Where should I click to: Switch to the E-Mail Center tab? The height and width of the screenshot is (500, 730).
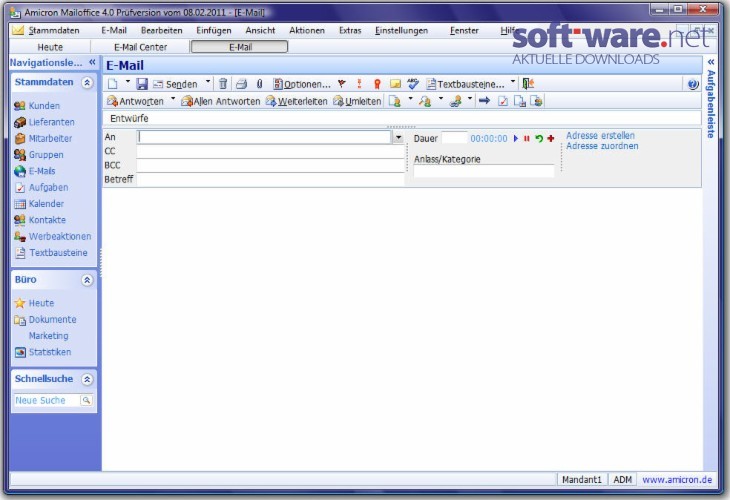140,47
